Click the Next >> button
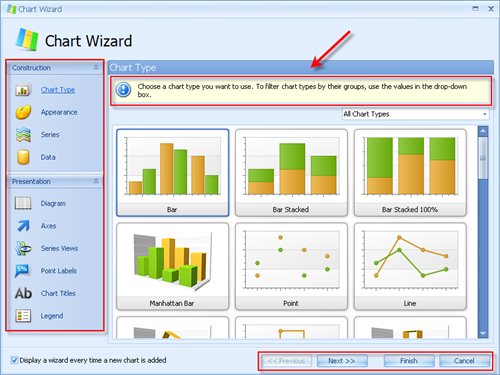Viewport: 500px width, 375px height. 342,361
